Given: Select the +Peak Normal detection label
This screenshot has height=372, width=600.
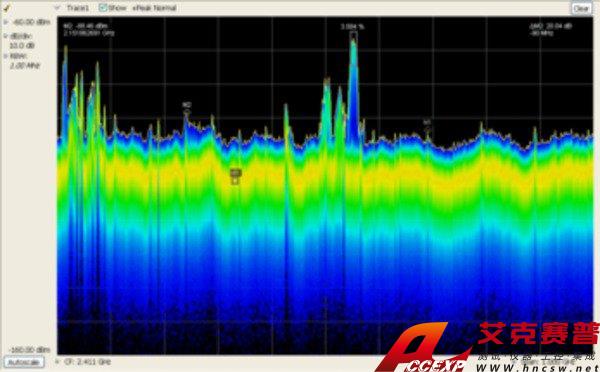Looking at the screenshot, I should [154, 8].
